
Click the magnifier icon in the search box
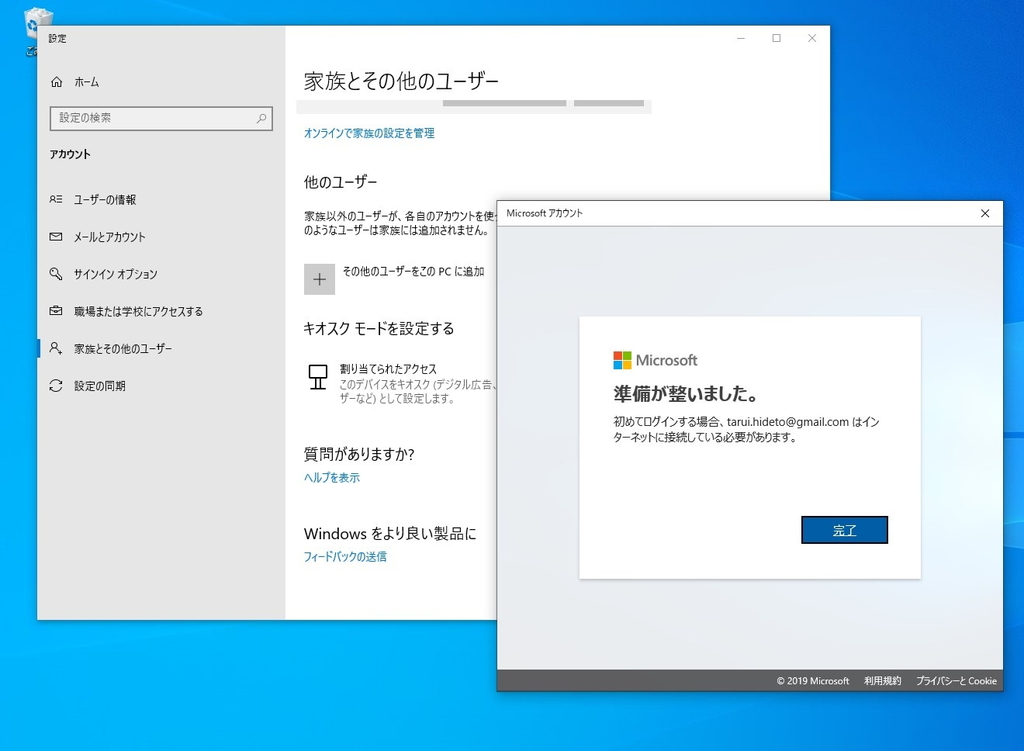click(x=262, y=118)
